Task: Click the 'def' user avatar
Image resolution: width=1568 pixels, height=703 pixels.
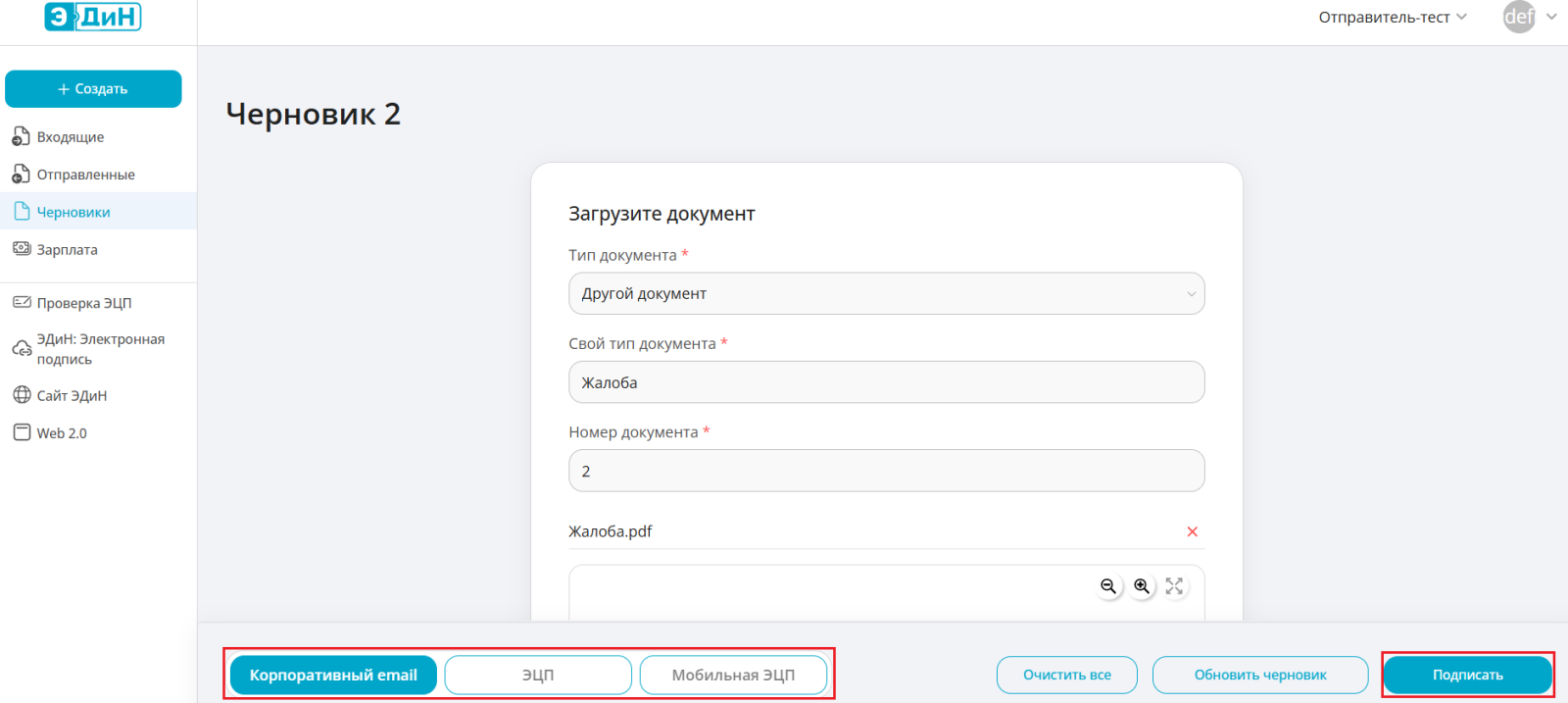Action: (x=1519, y=17)
